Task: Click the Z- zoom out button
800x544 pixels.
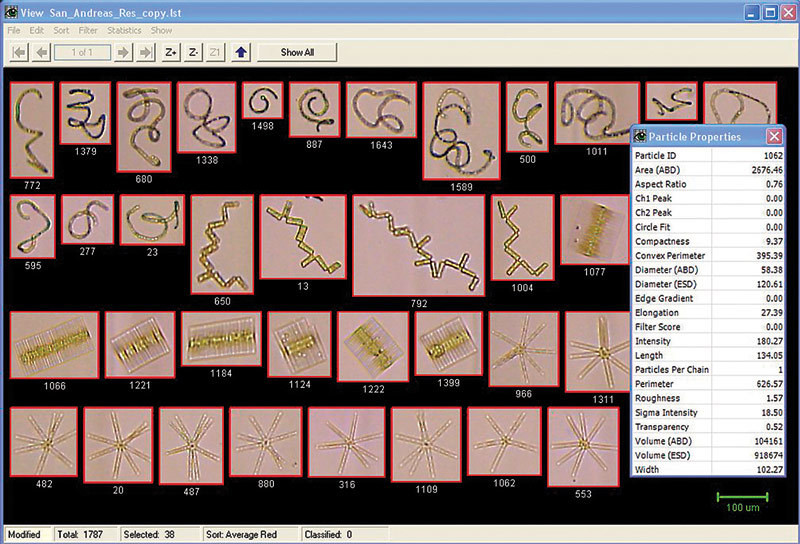Action: click(194, 52)
